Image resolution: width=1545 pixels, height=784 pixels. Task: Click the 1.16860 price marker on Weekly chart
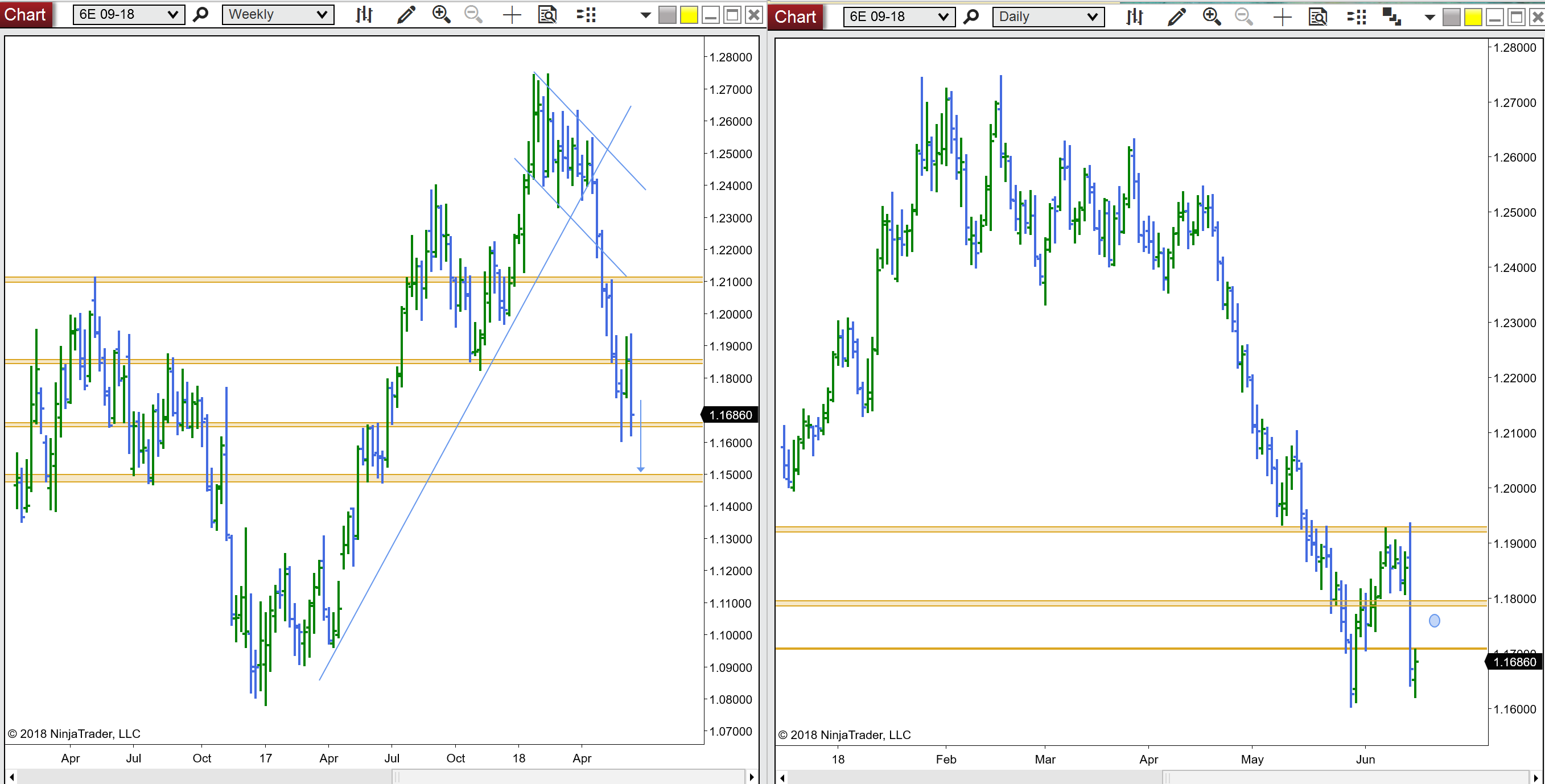730,415
